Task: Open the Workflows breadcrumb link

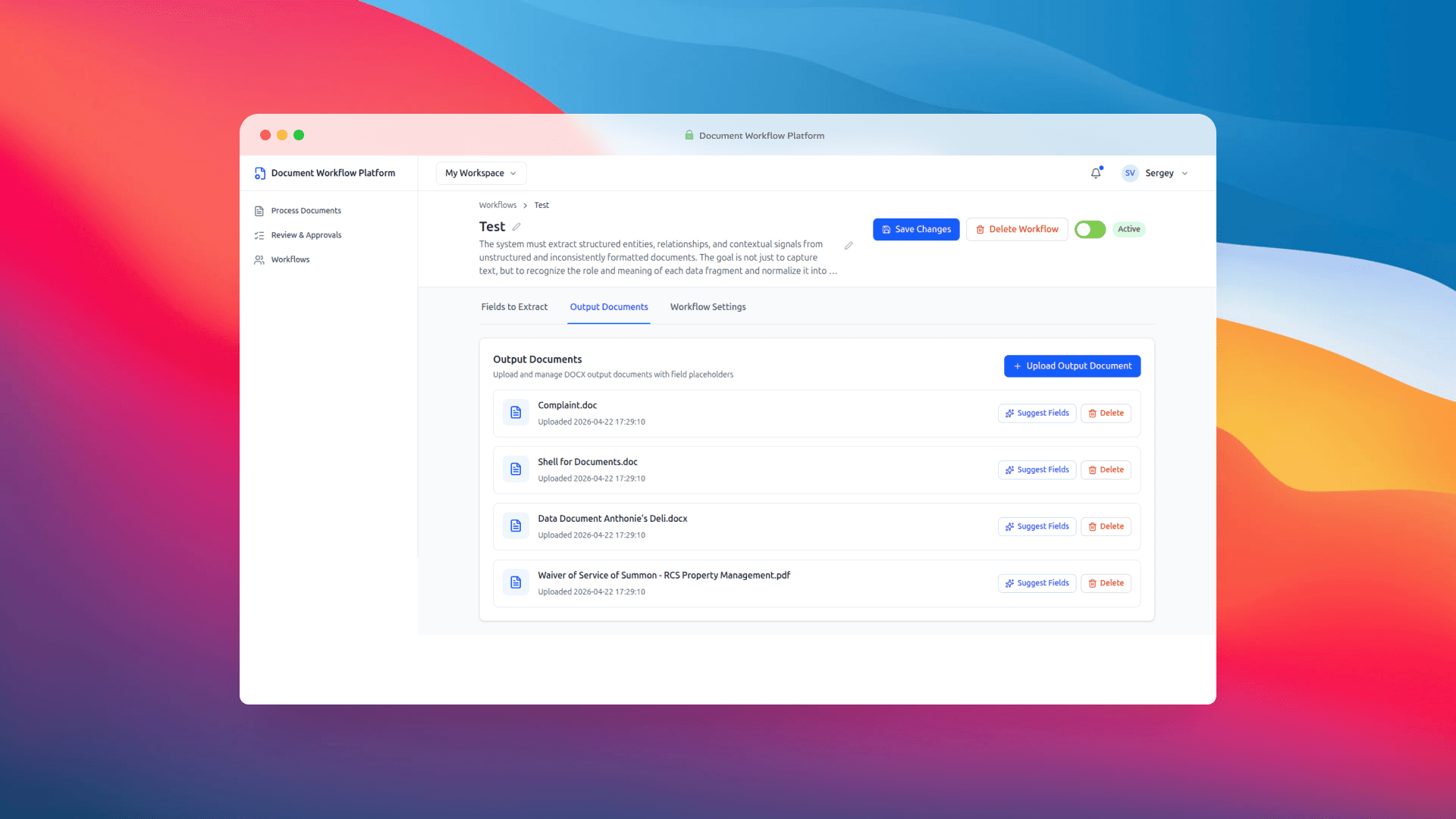Action: point(497,205)
